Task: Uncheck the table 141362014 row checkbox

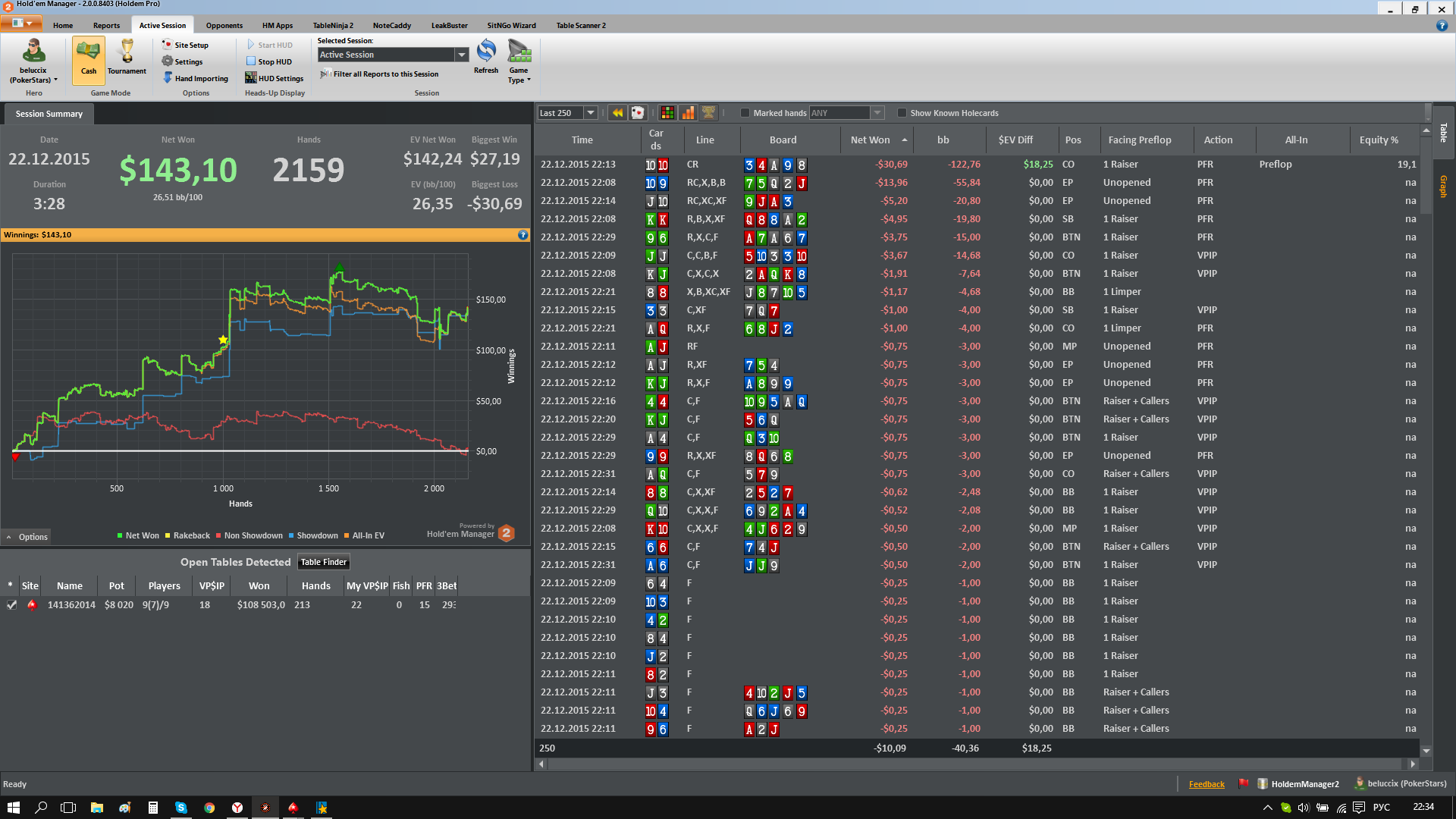Action: [x=11, y=605]
